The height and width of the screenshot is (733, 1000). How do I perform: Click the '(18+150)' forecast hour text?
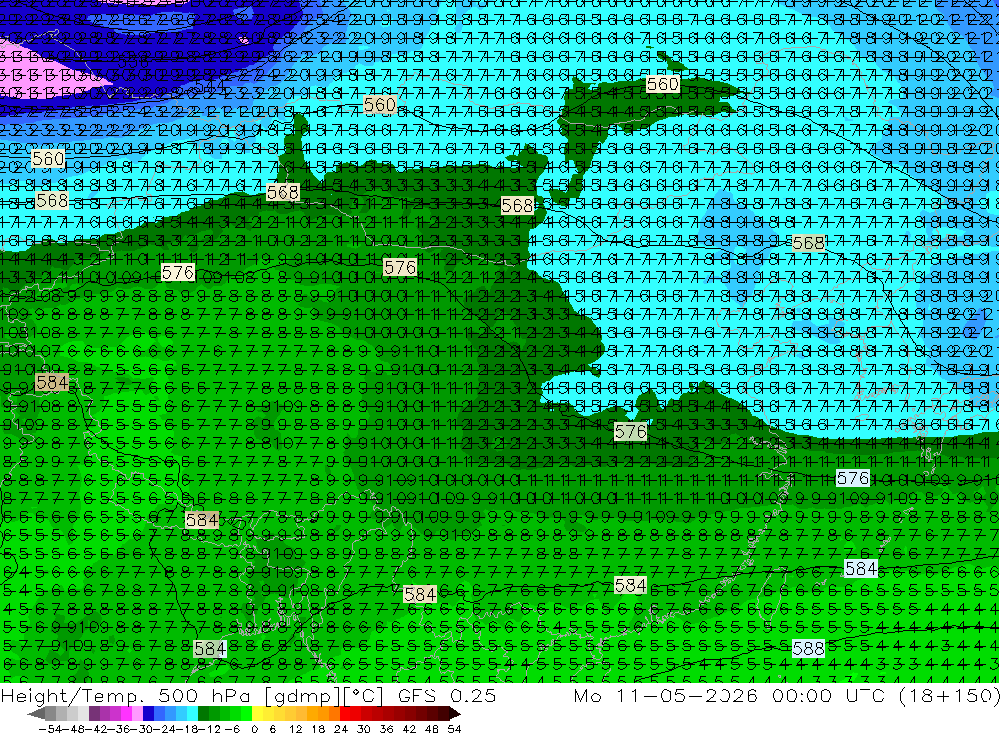point(948,696)
